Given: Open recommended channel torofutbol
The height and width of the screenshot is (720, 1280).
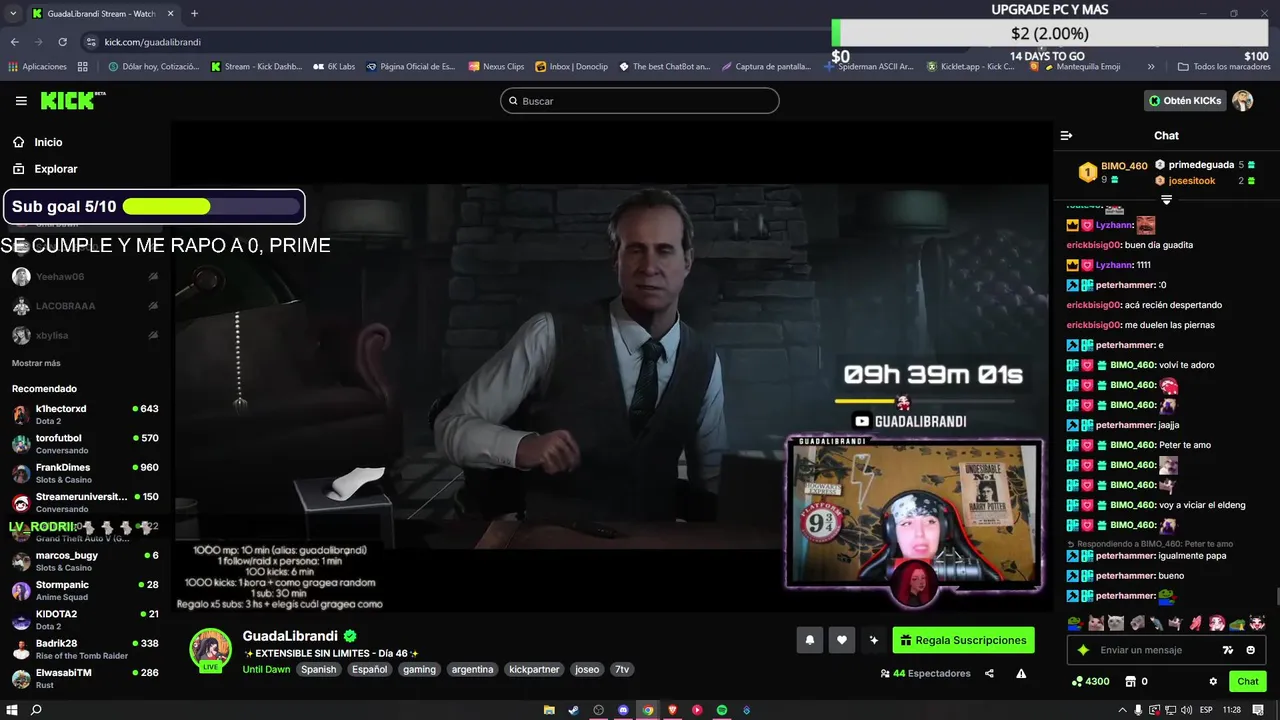Looking at the screenshot, I should [x=85, y=443].
